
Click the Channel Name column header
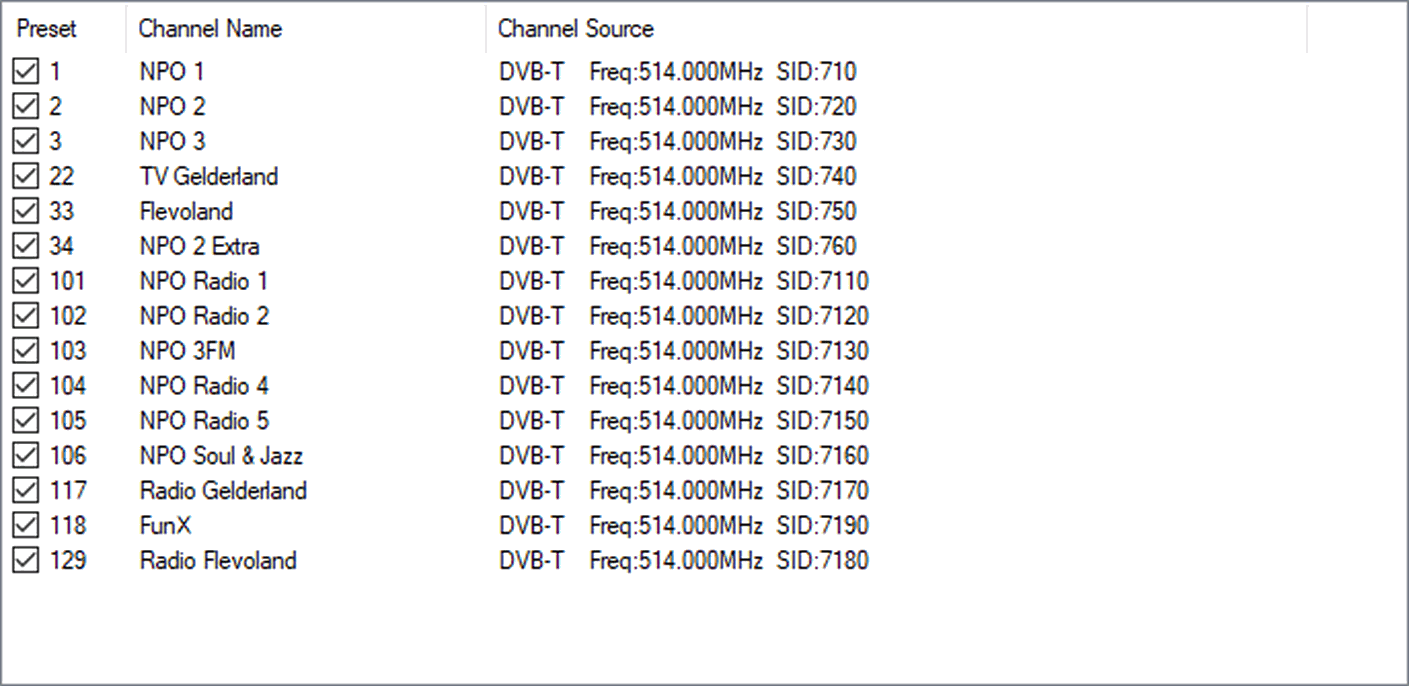click(x=210, y=29)
